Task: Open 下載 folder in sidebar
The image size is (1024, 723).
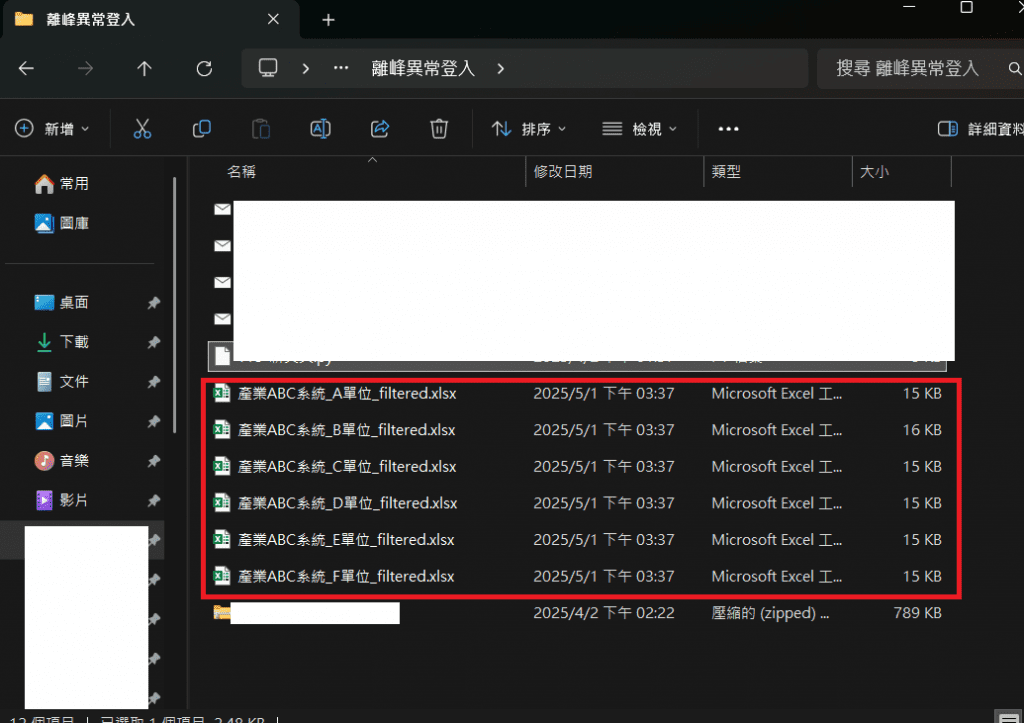Action: 74,342
